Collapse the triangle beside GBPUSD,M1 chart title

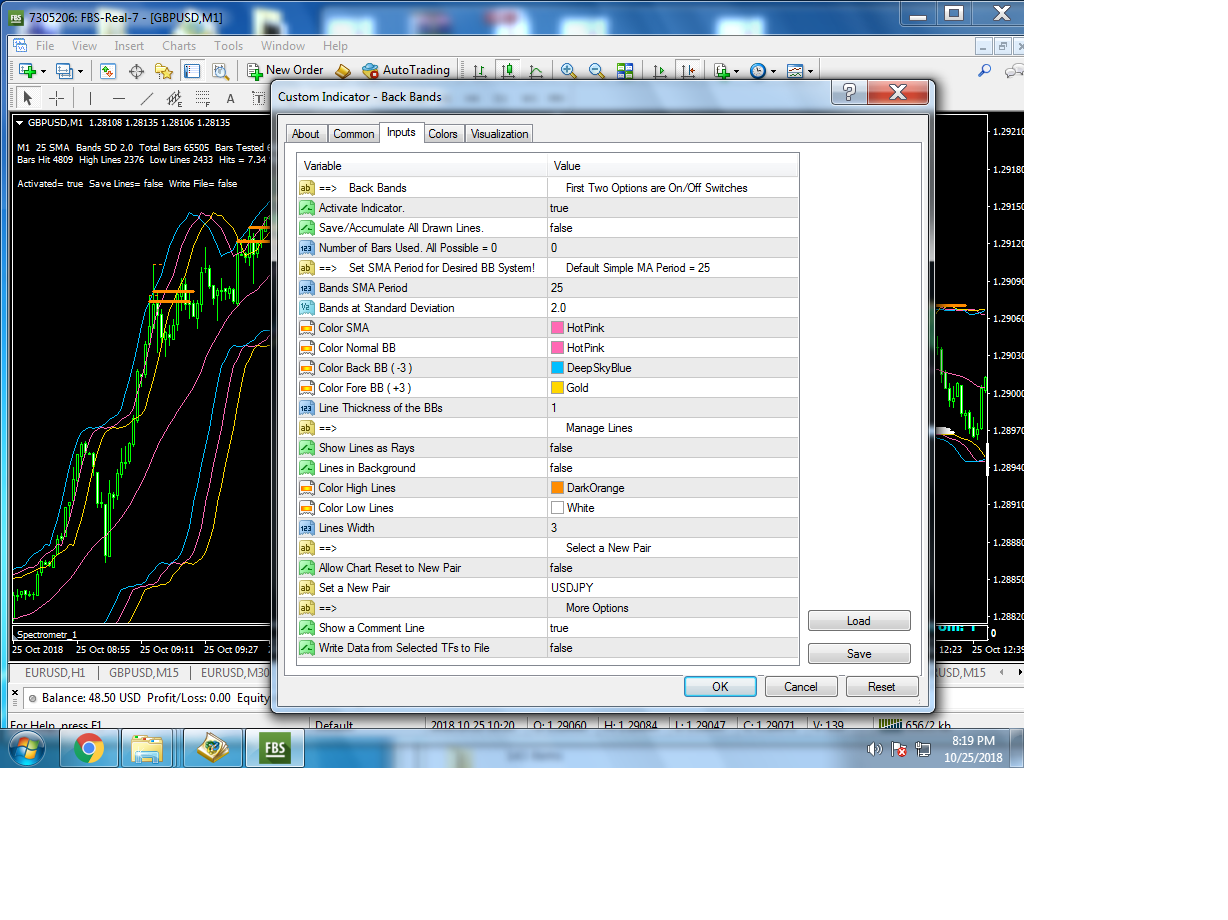(x=20, y=122)
